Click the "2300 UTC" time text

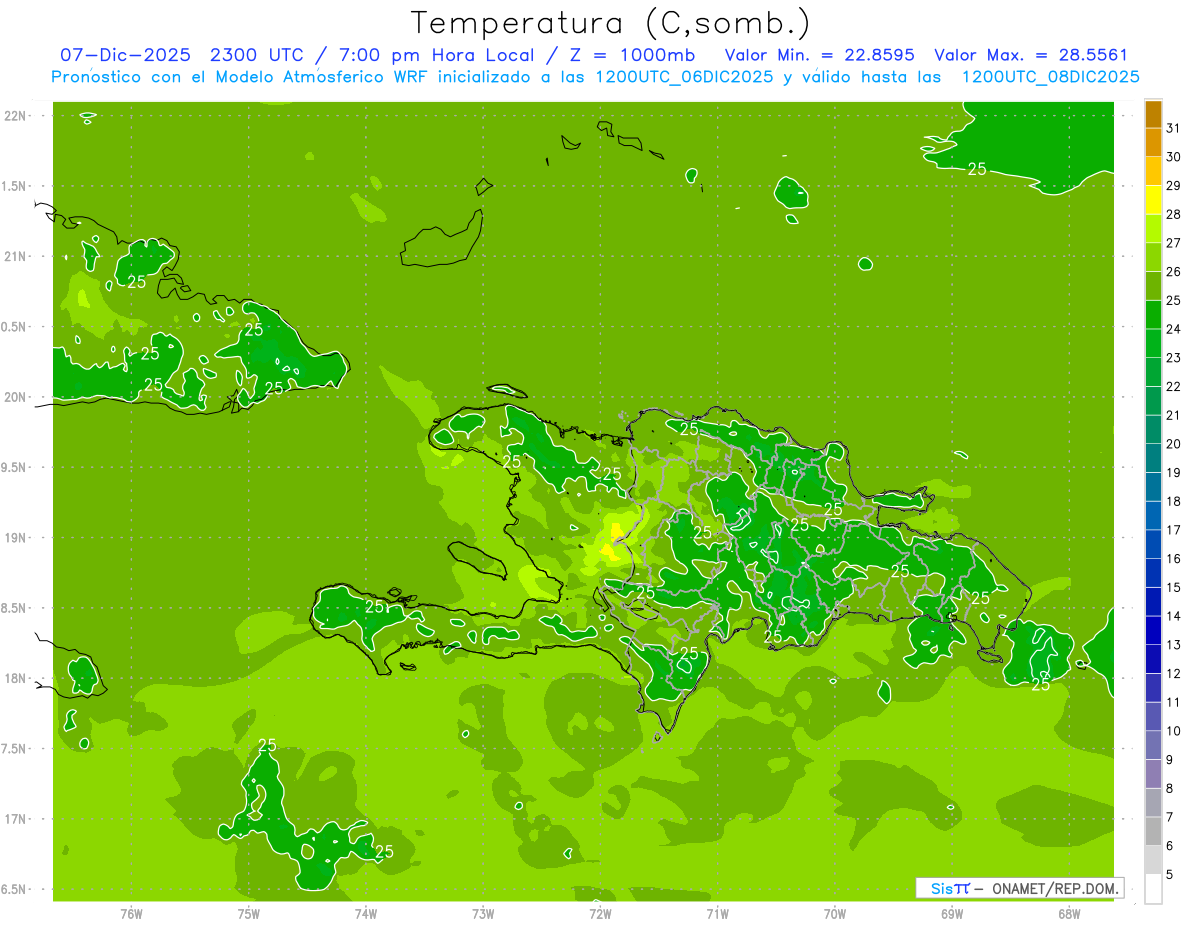(256, 56)
